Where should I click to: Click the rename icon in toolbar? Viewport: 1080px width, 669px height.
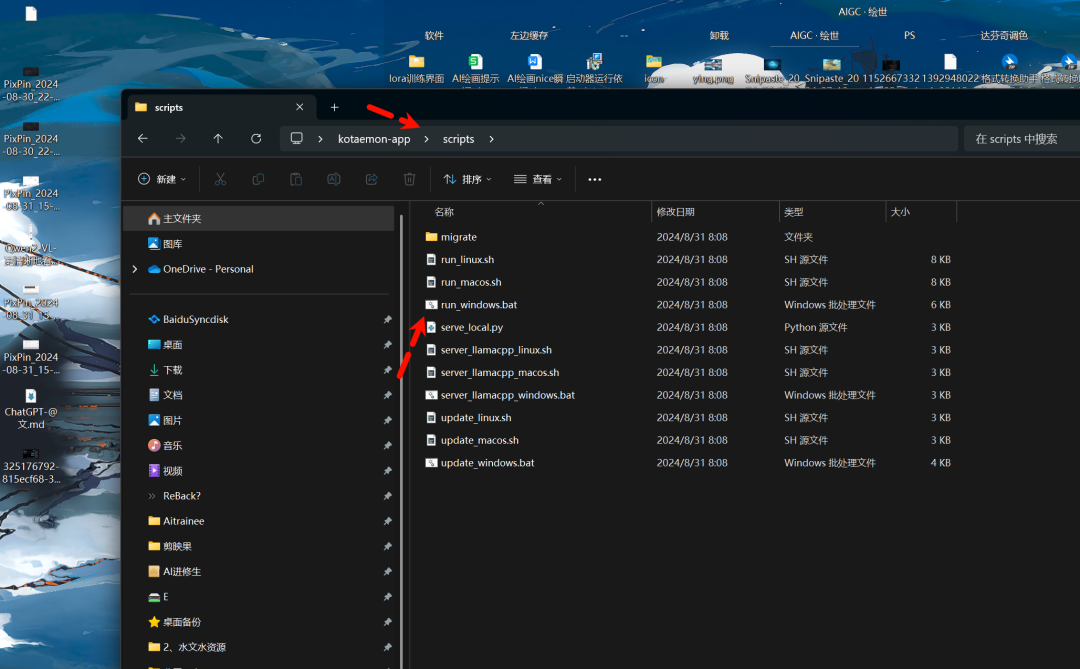click(334, 179)
